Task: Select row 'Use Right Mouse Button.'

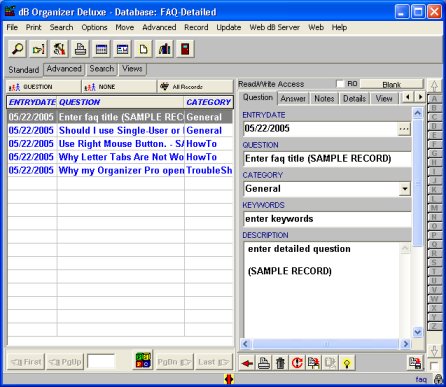Action: coord(120,144)
